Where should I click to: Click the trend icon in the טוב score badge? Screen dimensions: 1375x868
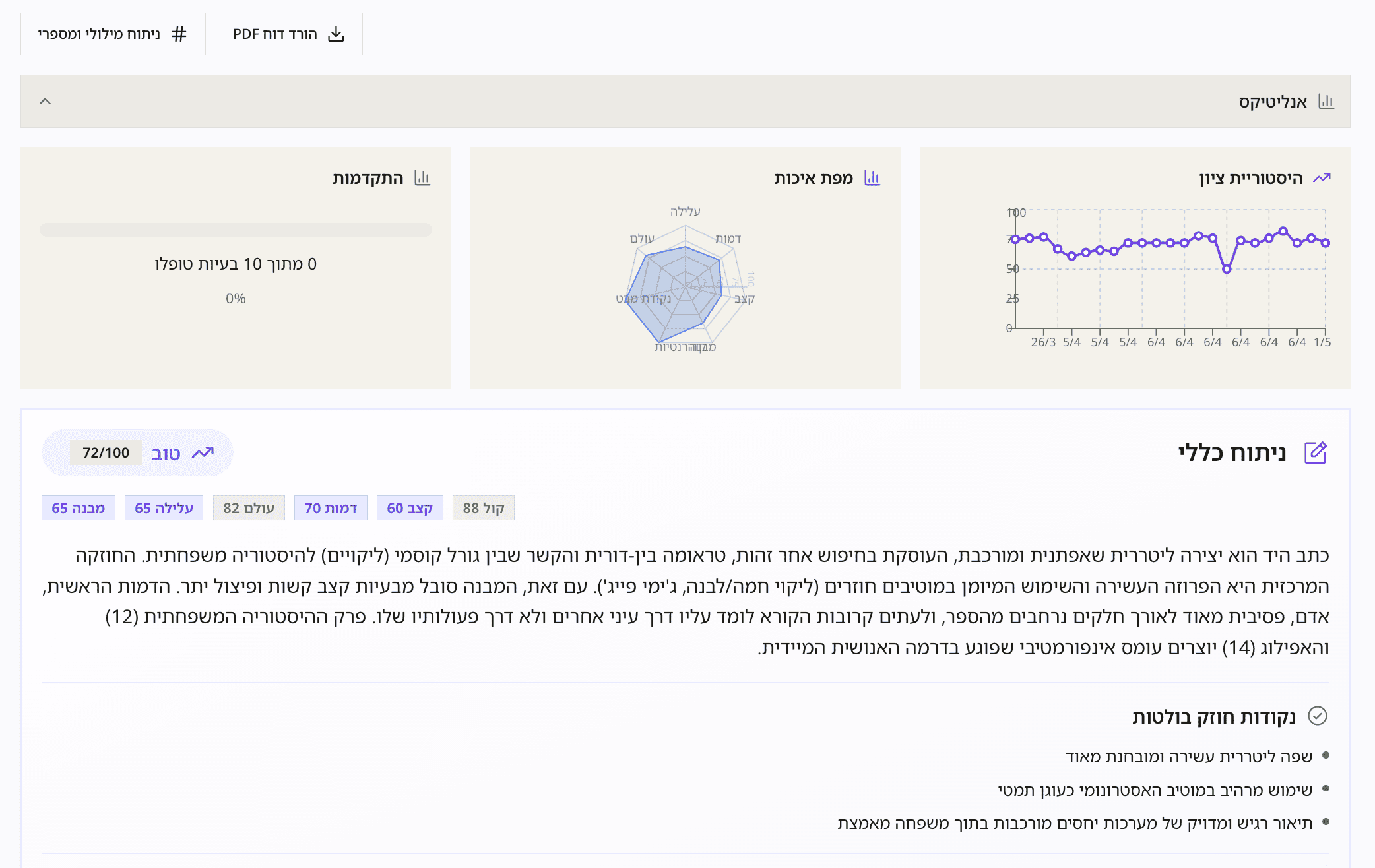pyautogui.click(x=203, y=453)
